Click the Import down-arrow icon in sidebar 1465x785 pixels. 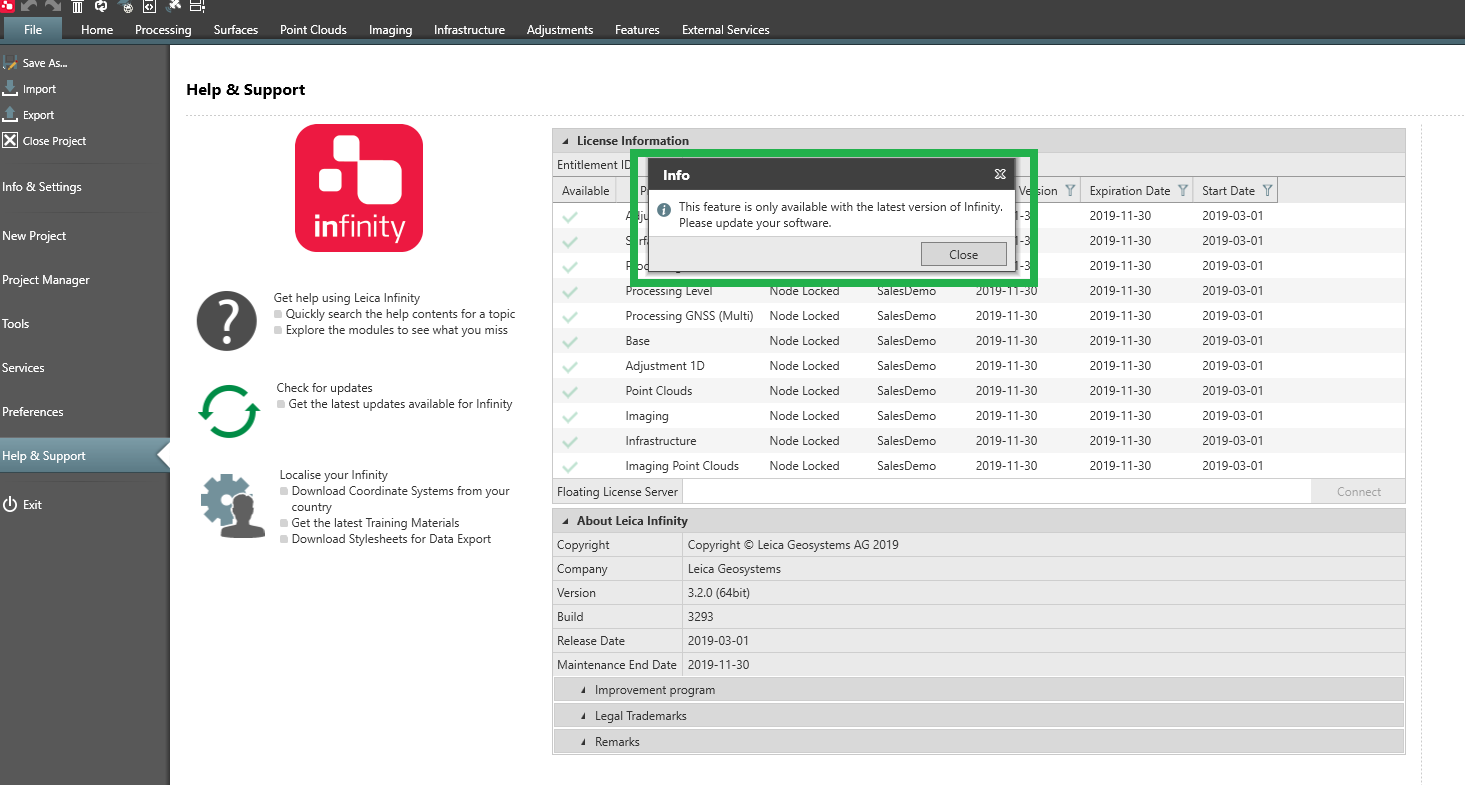point(10,89)
